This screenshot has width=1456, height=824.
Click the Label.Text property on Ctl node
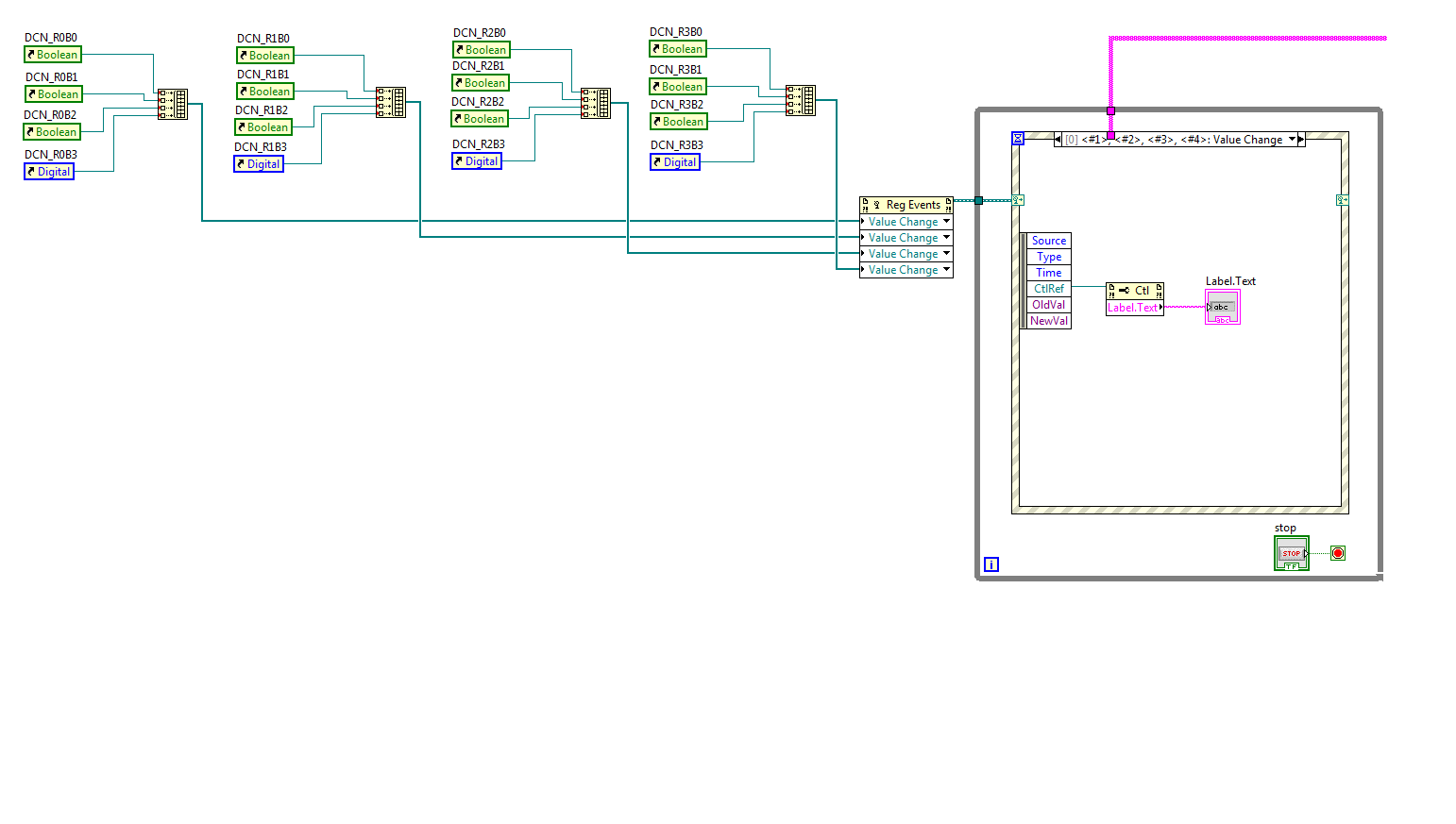[x=1135, y=308]
